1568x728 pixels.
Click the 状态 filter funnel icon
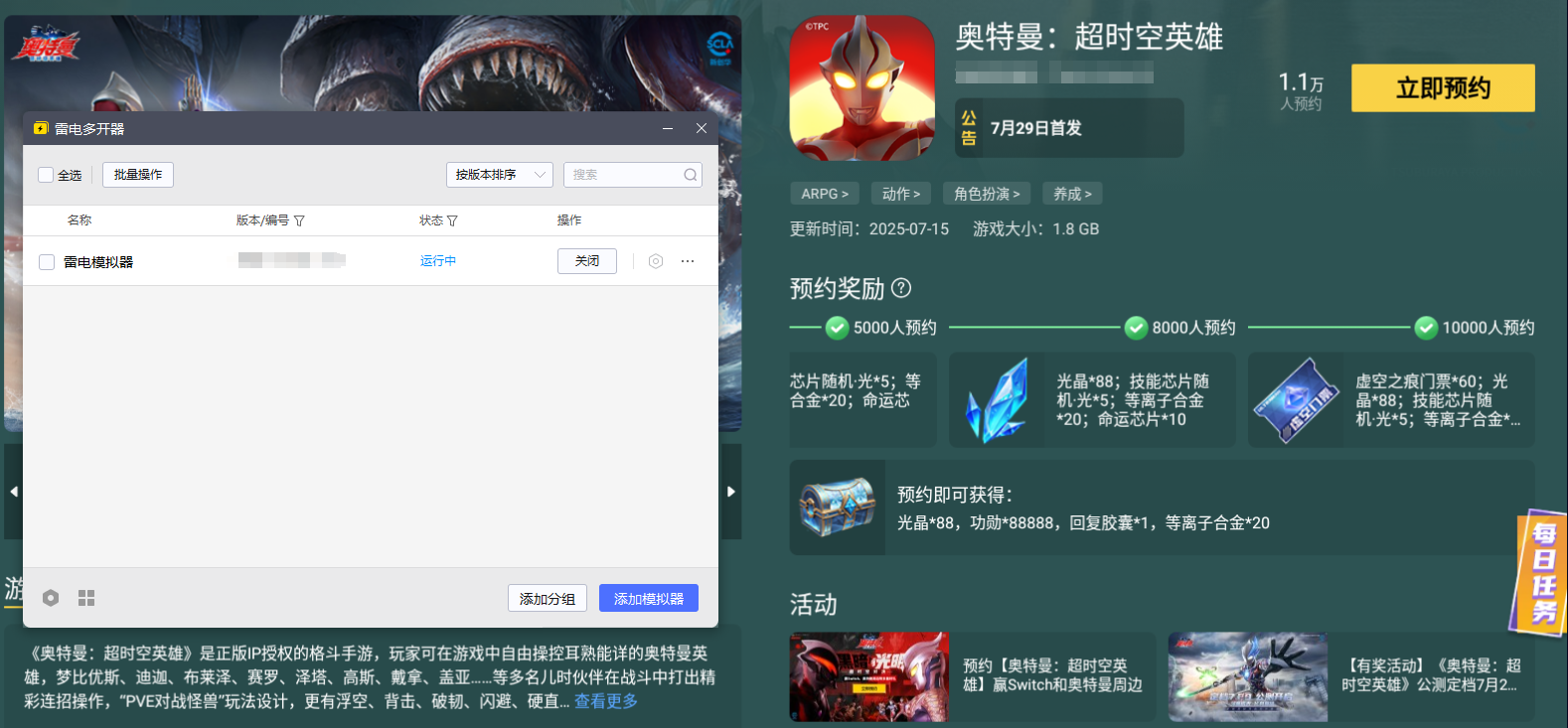[452, 220]
